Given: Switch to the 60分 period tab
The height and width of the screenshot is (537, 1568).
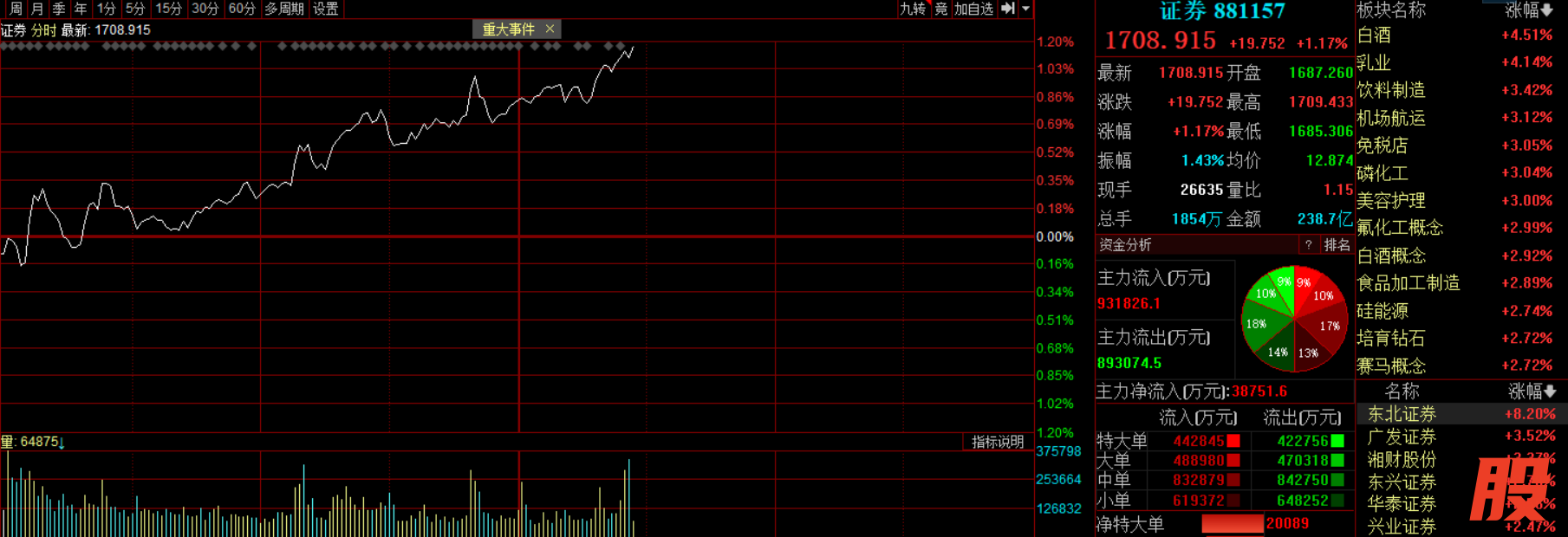Looking at the screenshot, I should pos(242,9).
